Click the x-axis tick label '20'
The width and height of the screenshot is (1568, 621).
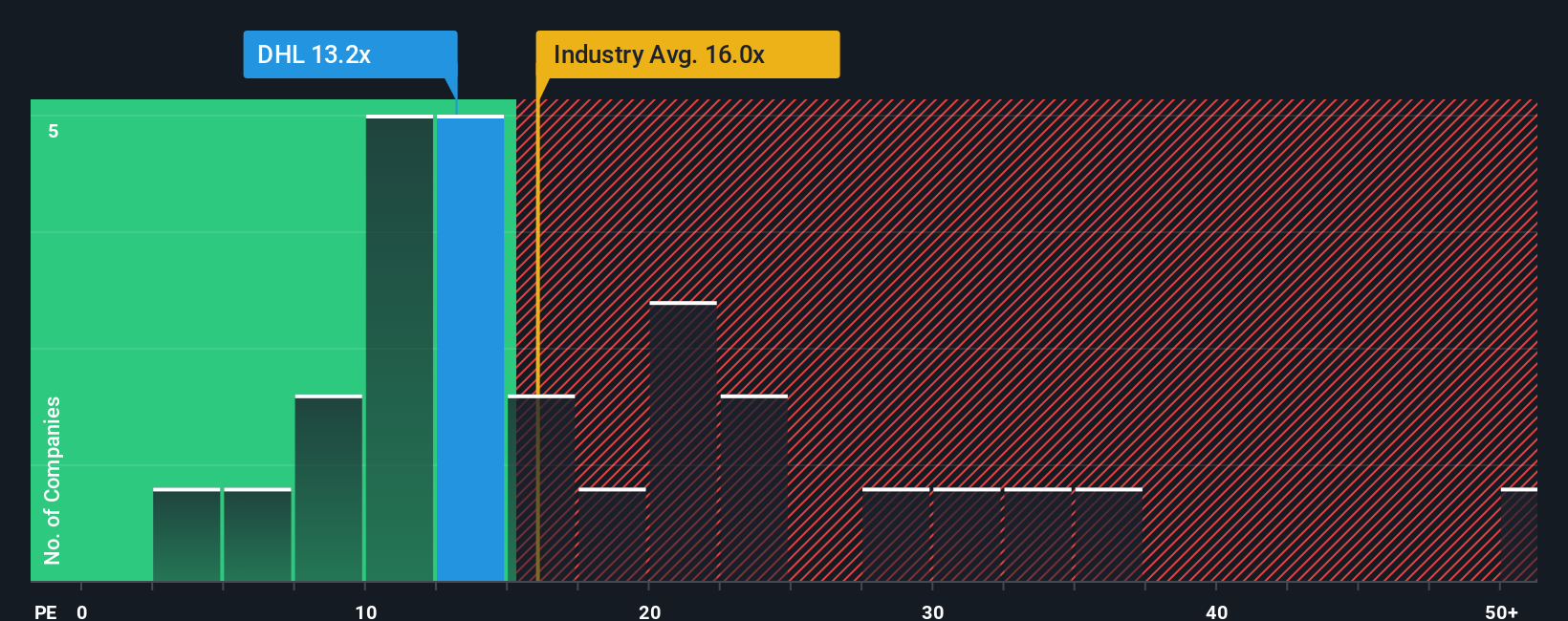tap(649, 611)
